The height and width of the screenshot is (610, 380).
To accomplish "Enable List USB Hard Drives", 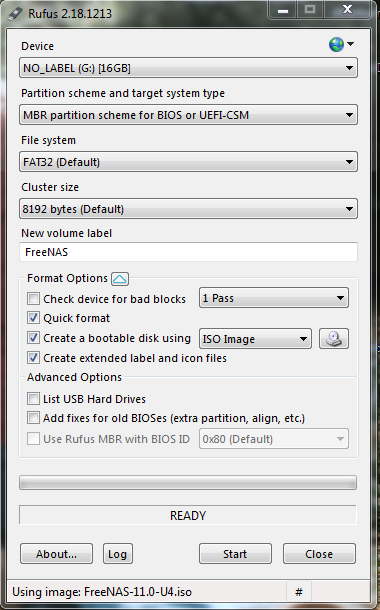I will (33, 399).
